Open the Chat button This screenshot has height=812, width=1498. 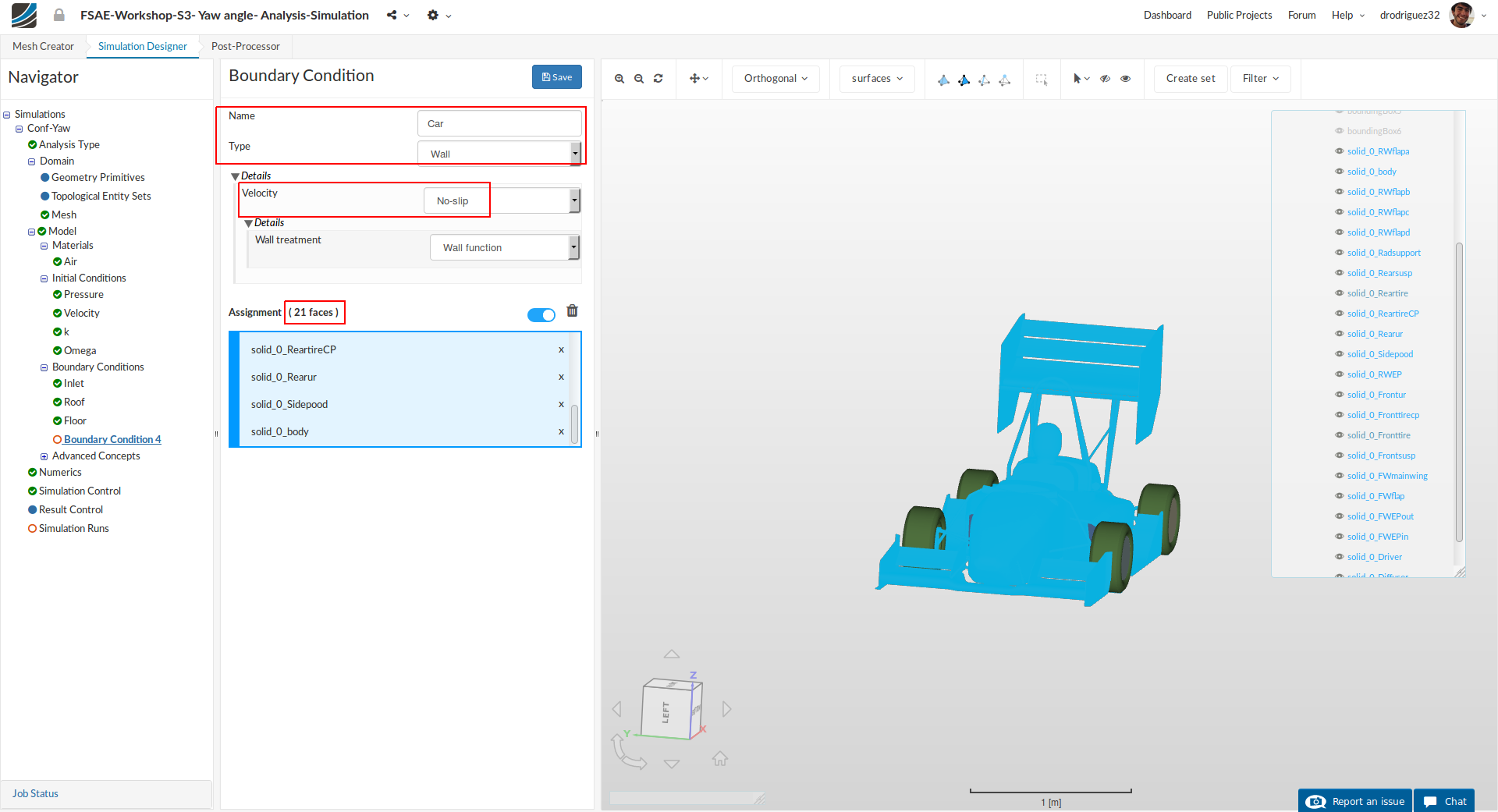(1445, 801)
